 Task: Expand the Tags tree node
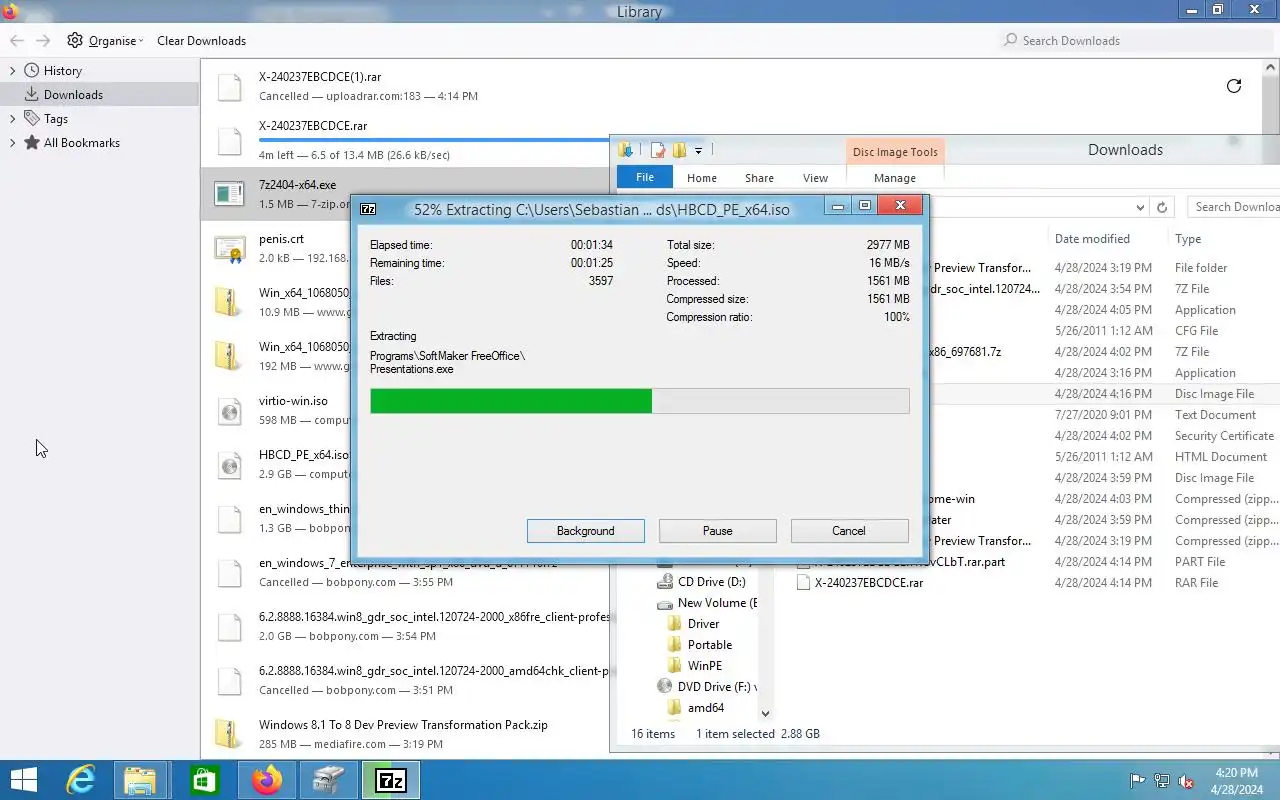(13, 119)
